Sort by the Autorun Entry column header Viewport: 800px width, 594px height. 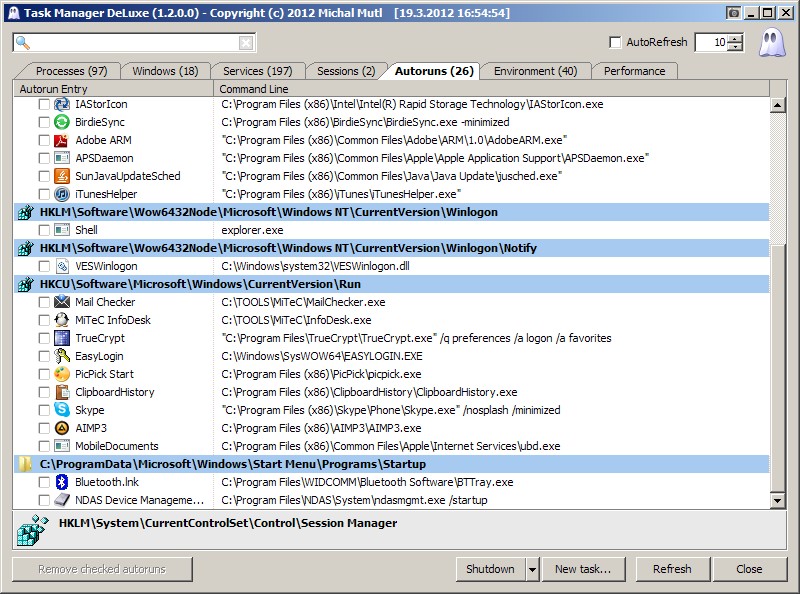click(x=113, y=89)
